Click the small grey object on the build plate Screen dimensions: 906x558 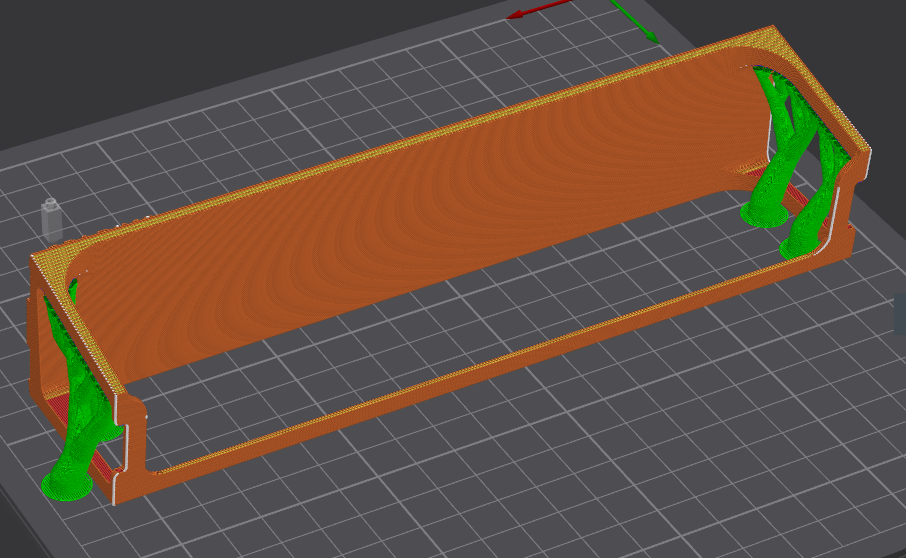(51, 220)
